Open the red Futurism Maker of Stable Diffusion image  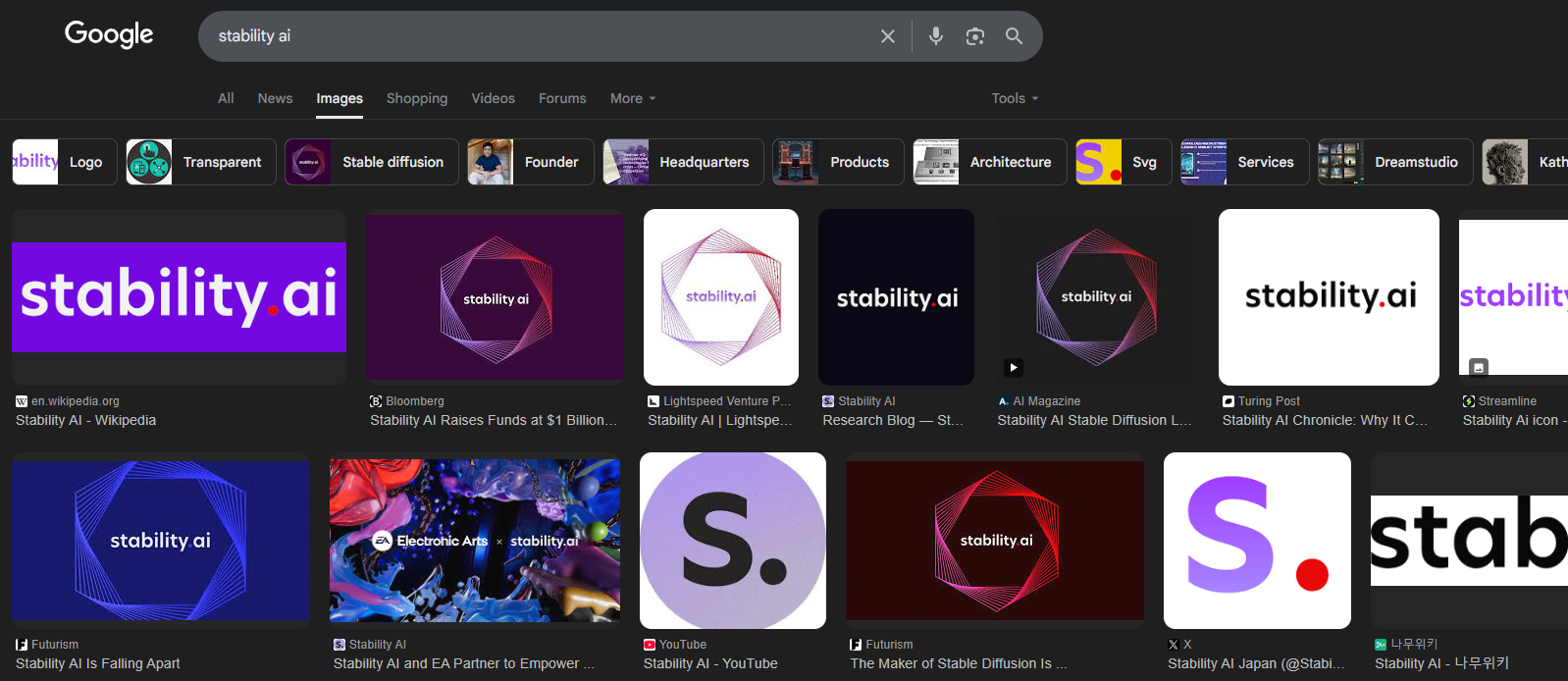tap(995, 541)
